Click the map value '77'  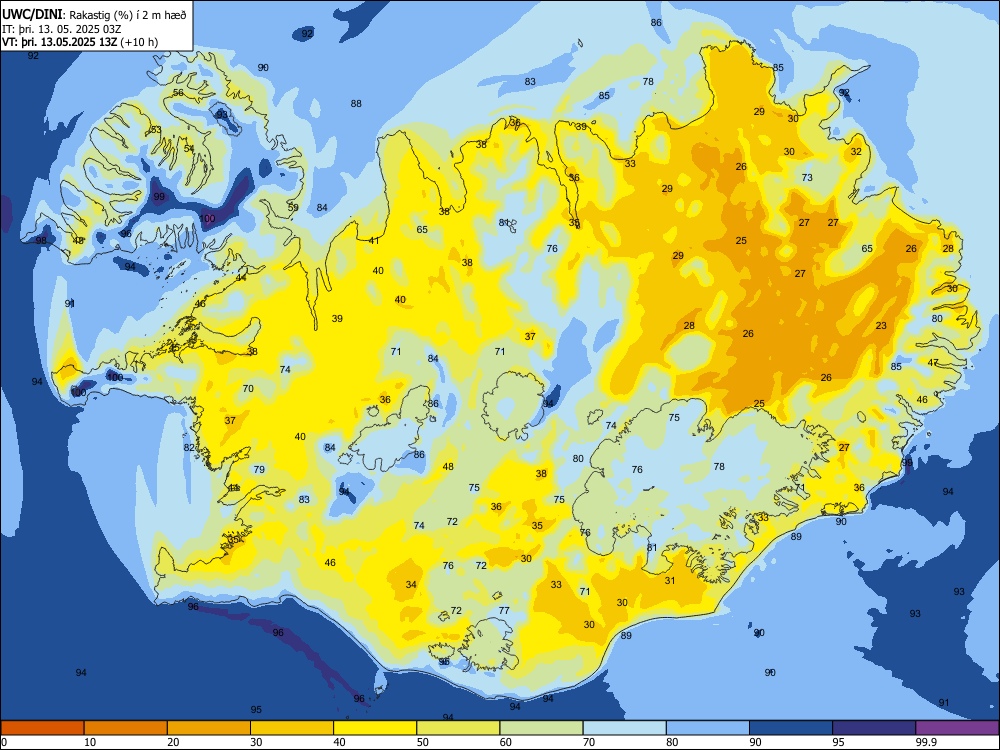tap(504, 610)
